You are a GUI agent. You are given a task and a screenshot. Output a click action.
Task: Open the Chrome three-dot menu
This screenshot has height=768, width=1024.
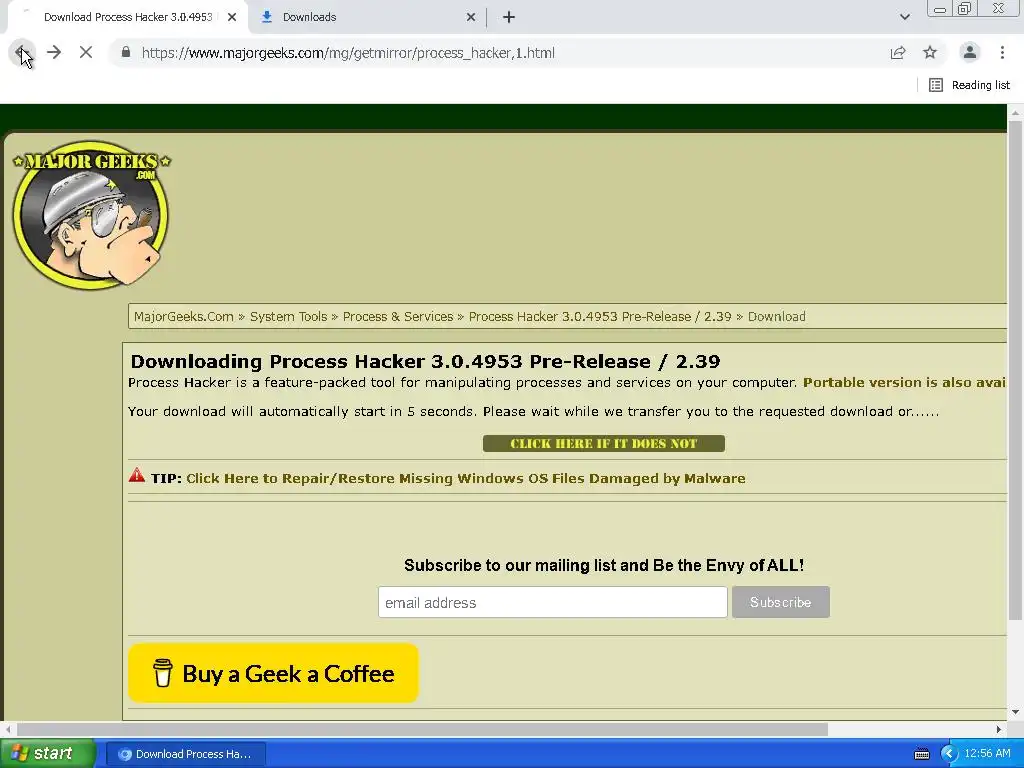1002,52
